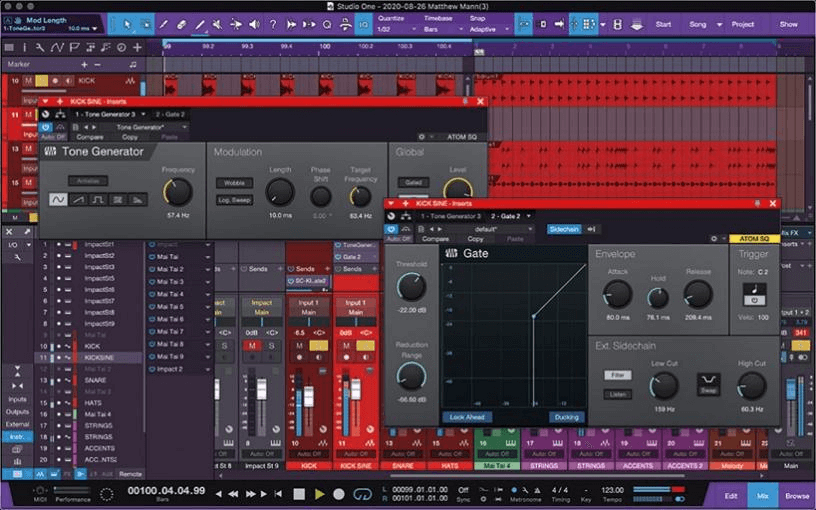The image size is (816, 510).
Task: Open the Gate settings gear icon
Action: click(714, 238)
